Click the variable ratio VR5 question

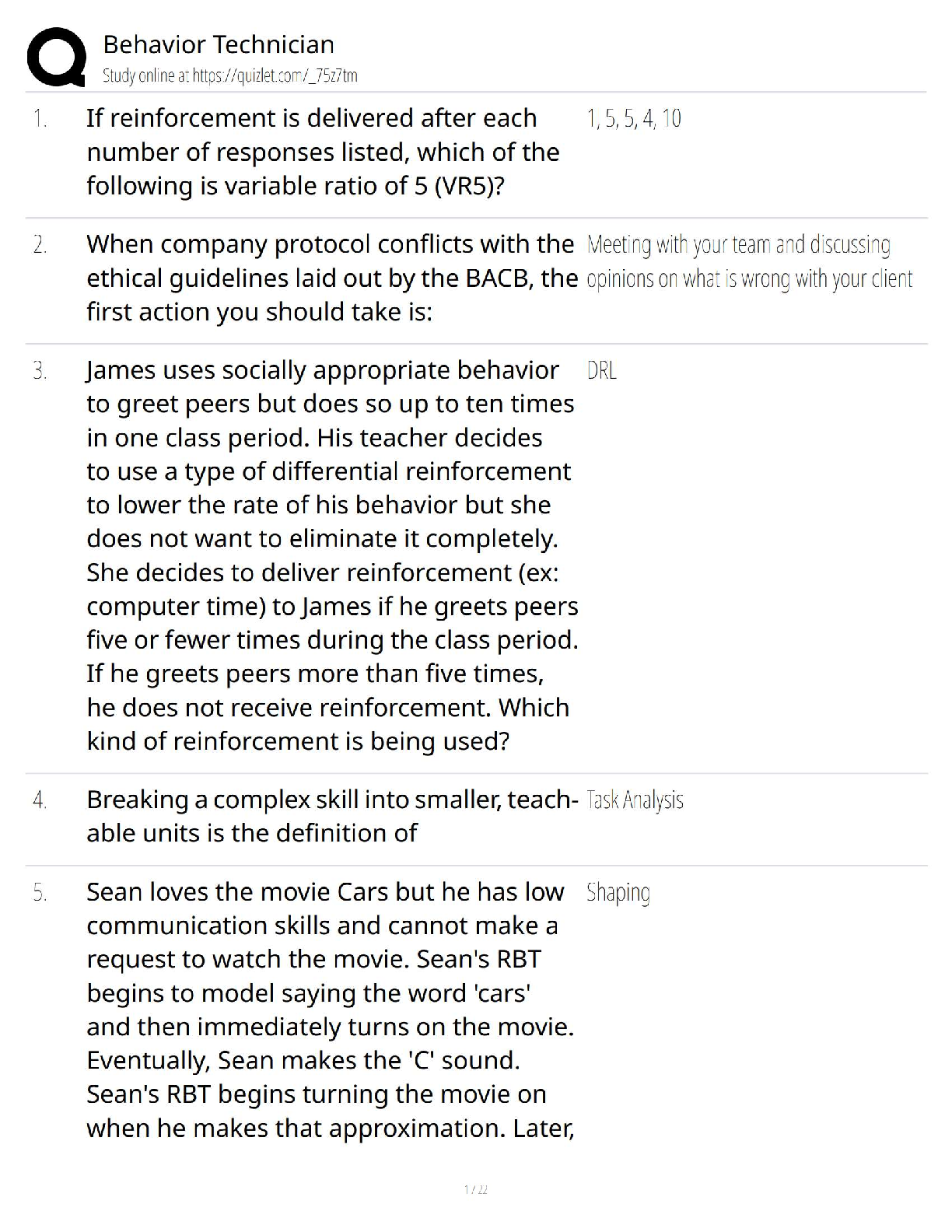323,152
